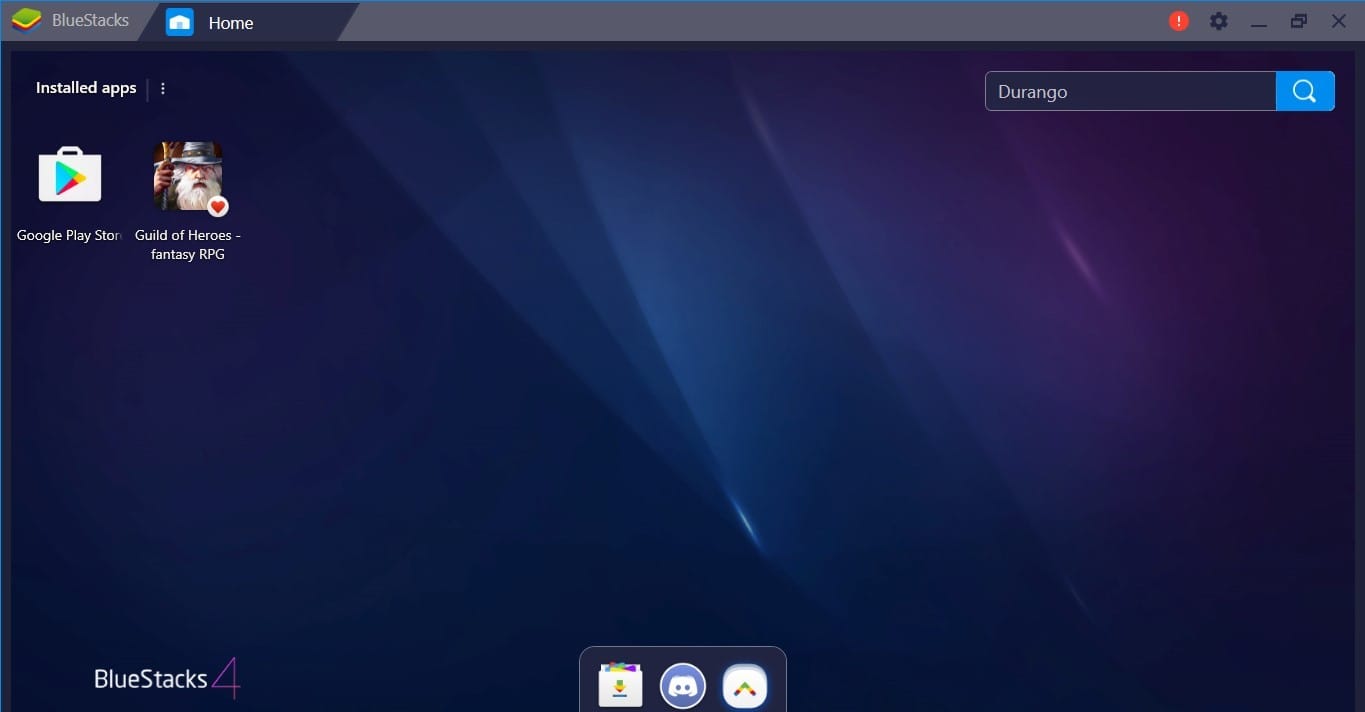
Task: Switch to the Home tab
Action: [230, 22]
